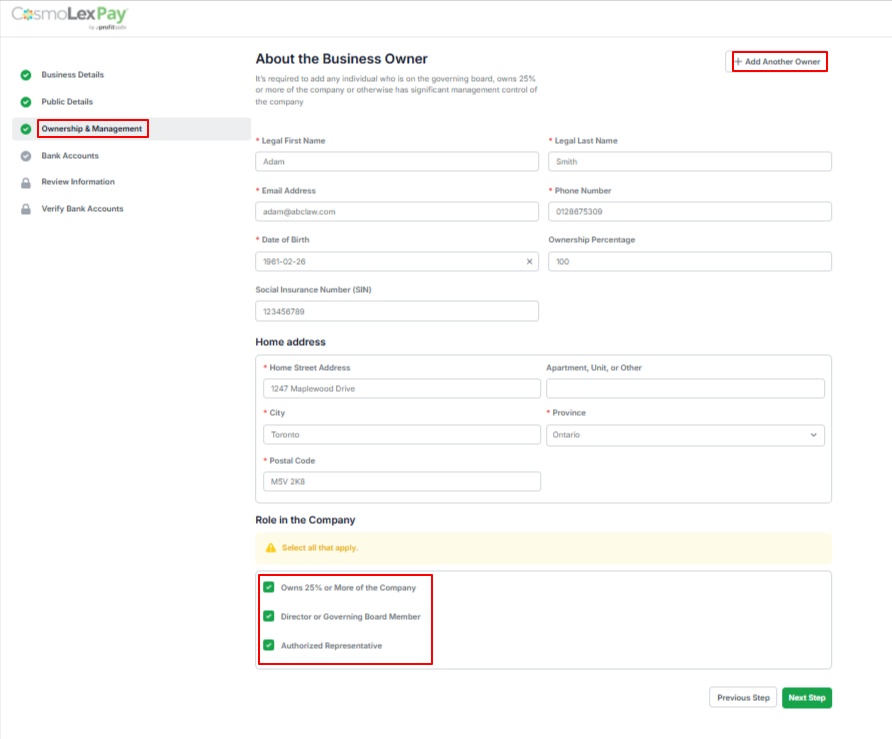Click the Home Street Address field
The image size is (892, 739).
coord(402,389)
